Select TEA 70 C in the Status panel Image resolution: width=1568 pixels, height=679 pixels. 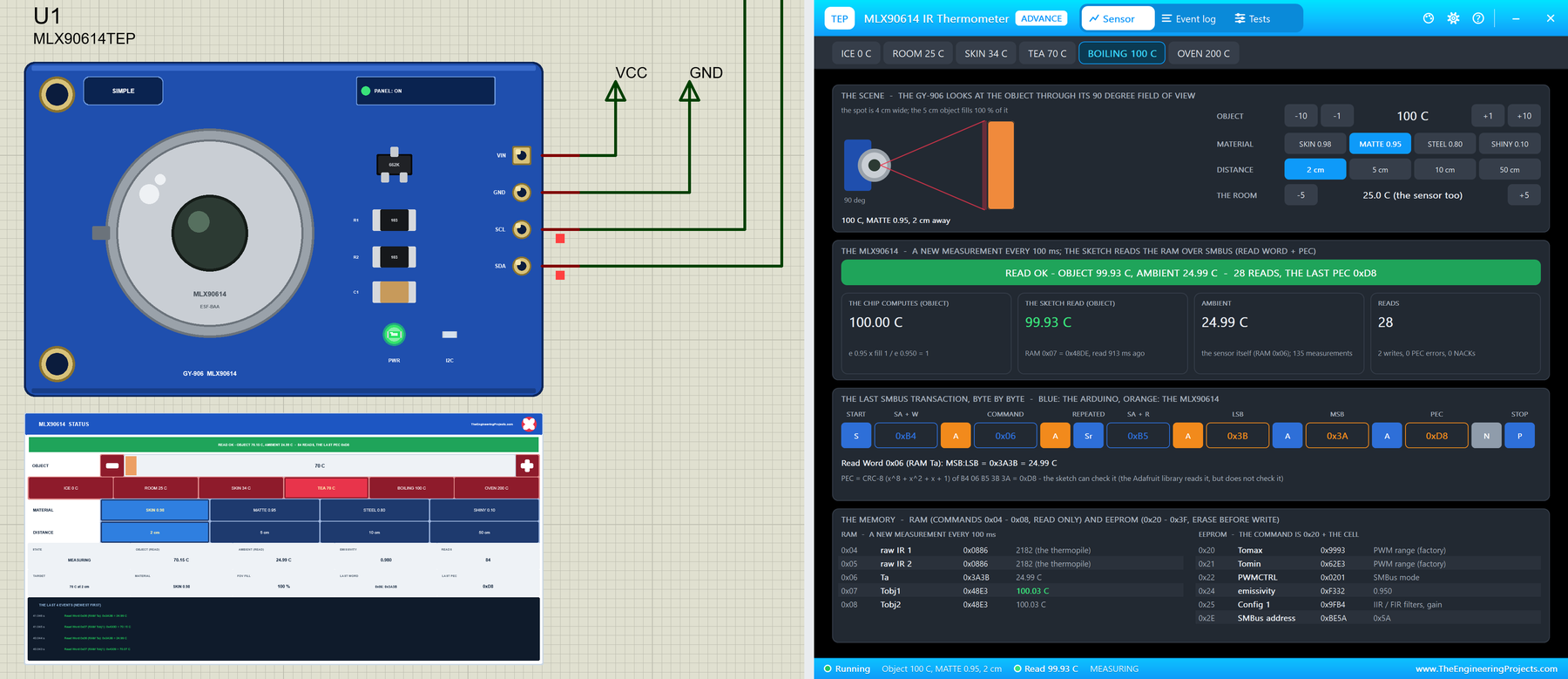point(327,488)
